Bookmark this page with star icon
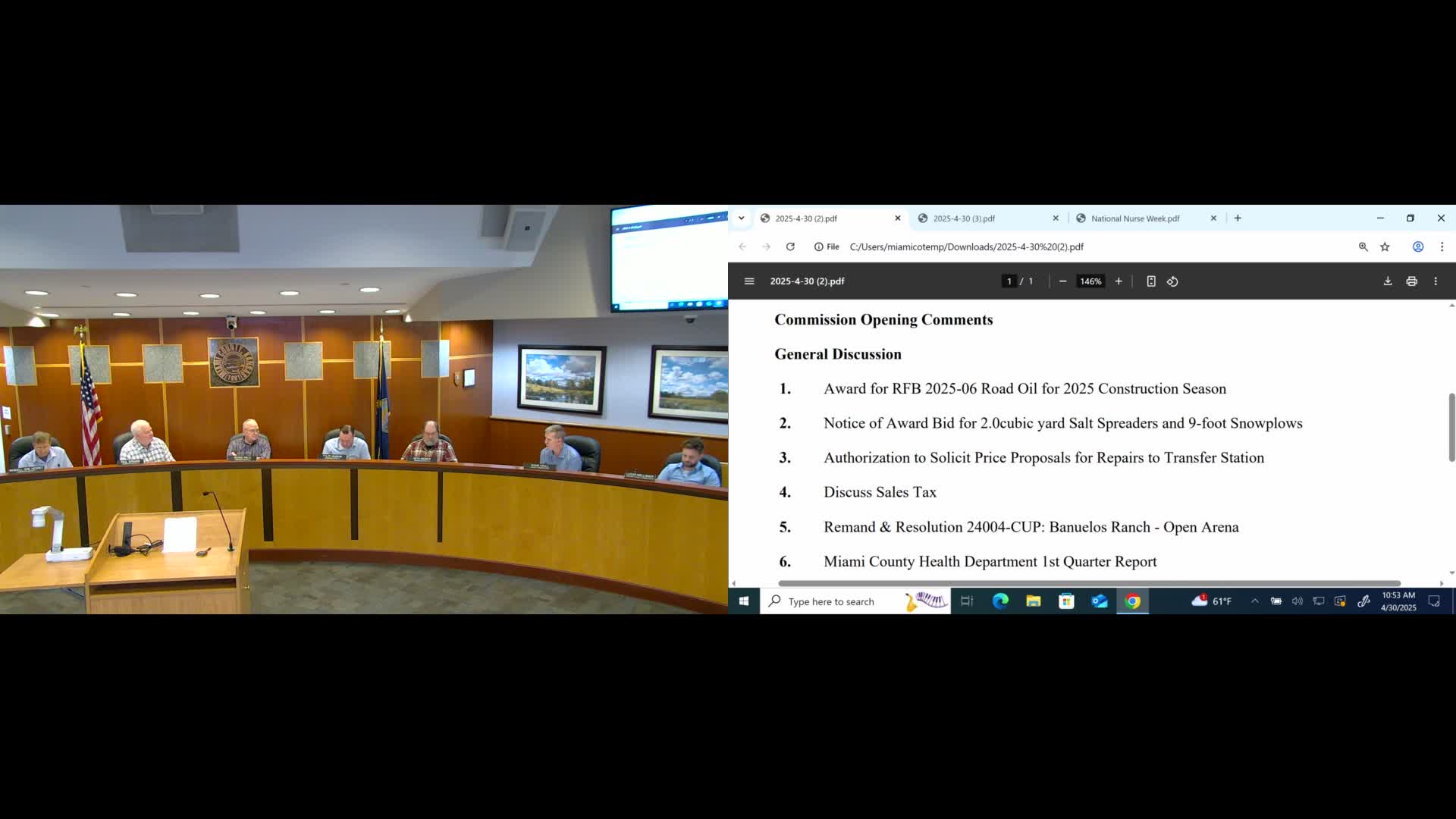The height and width of the screenshot is (819, 1456). coord(1385,247)
